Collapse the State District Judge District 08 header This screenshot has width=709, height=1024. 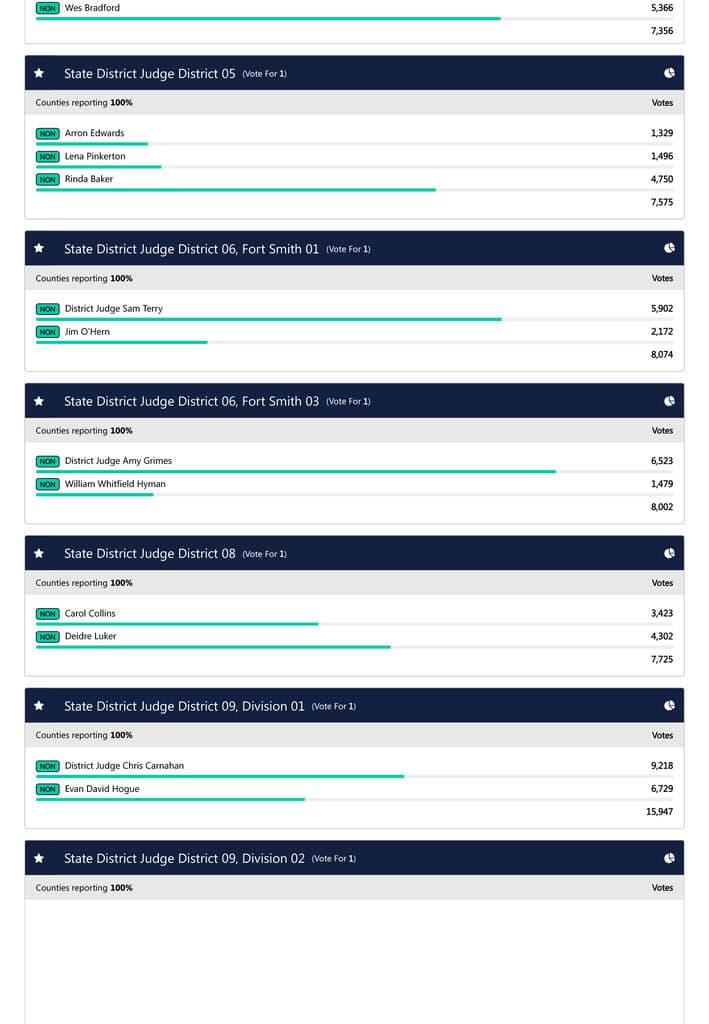pos(150,553)
